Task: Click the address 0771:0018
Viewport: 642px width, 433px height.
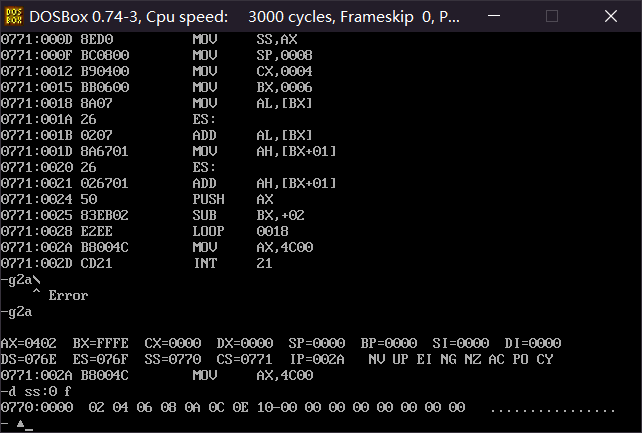Action: (x=36, y=103)
